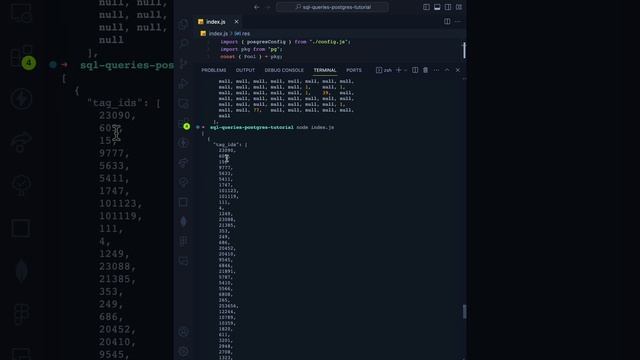640x360 pixels.
Task: Split the editor to the right
Action: (447, 21)
